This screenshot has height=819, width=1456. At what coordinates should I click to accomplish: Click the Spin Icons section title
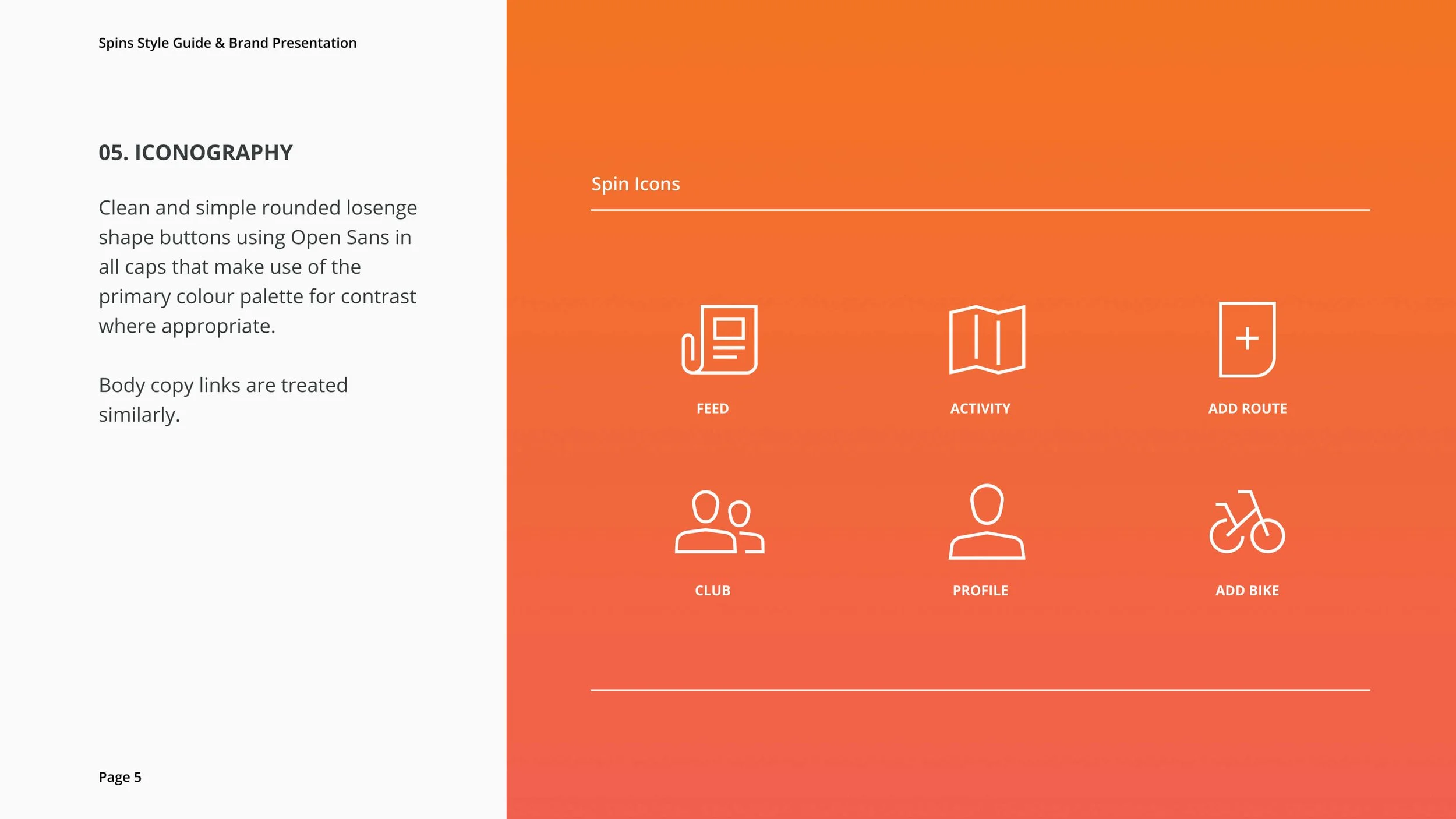[635, 184]
